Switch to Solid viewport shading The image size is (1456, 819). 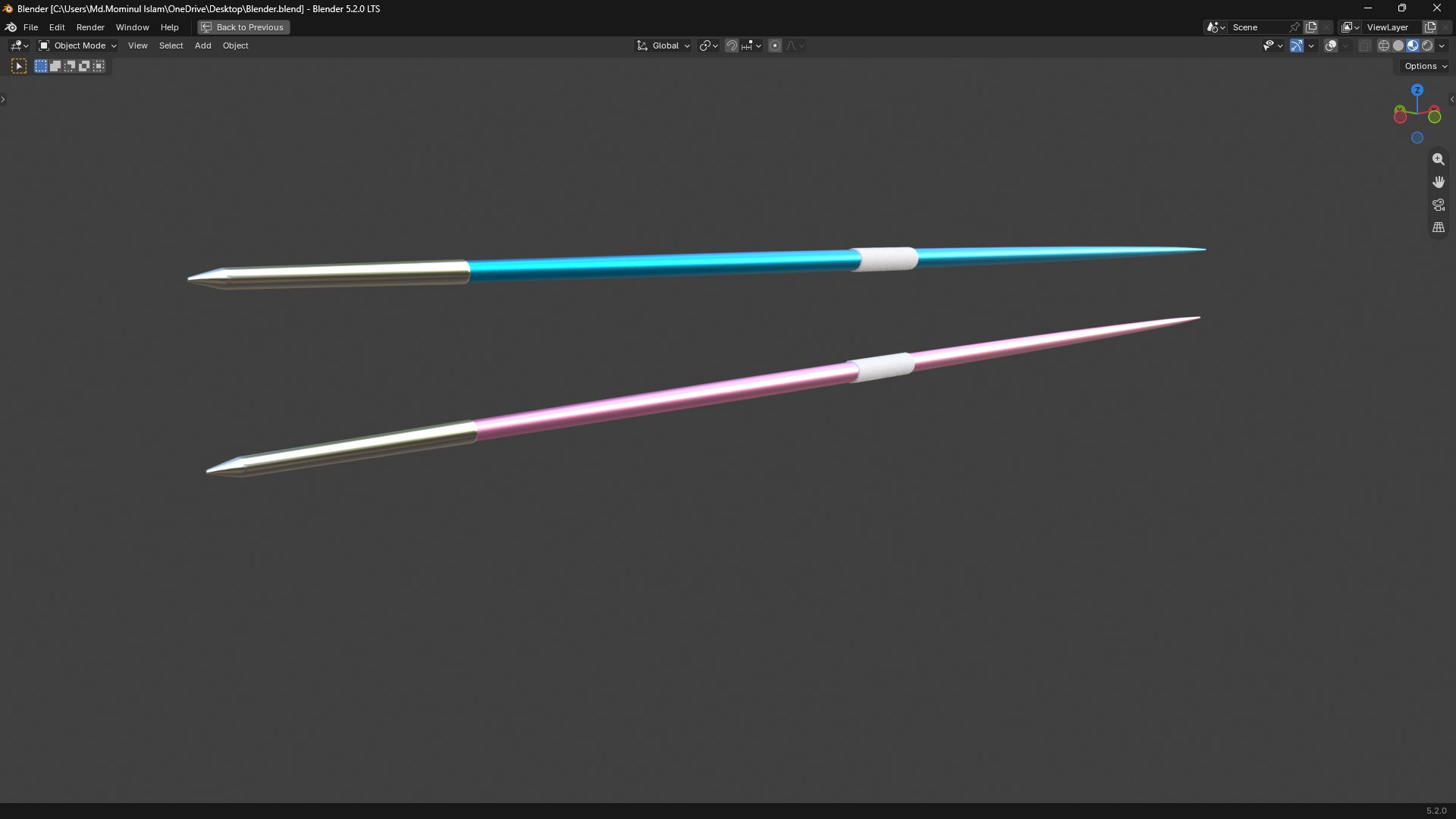tap(1398, 46)
